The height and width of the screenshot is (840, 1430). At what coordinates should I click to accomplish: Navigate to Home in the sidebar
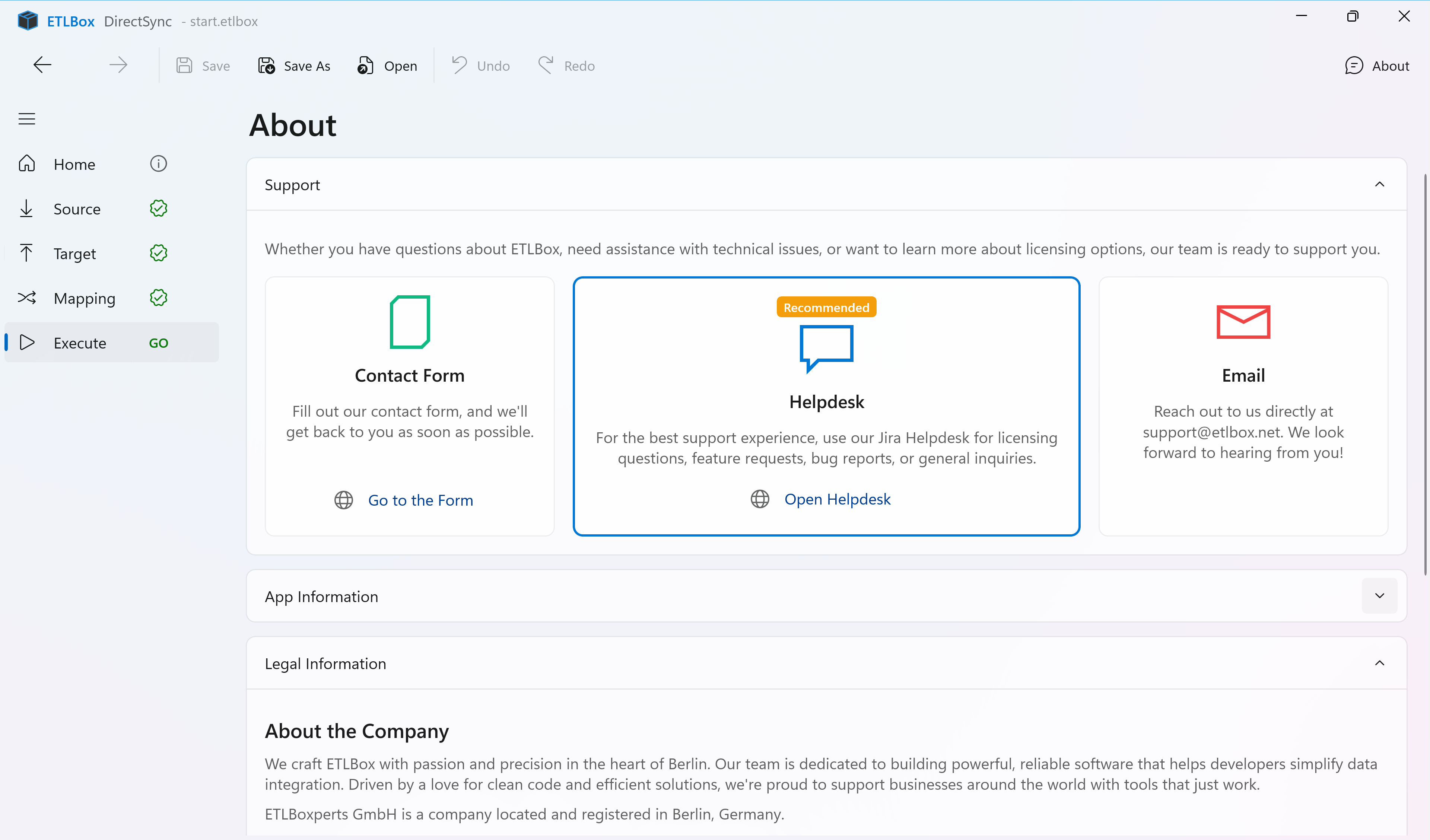[x=74, y=163]
